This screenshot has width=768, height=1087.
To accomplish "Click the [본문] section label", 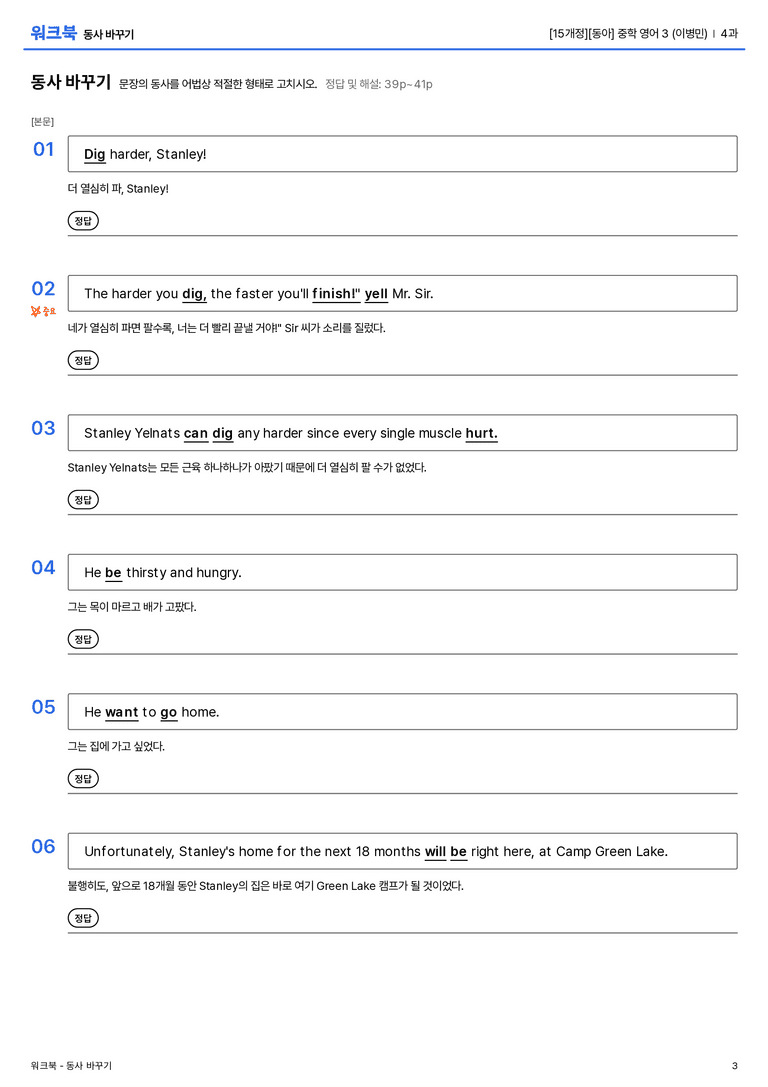I will point(42,122).
